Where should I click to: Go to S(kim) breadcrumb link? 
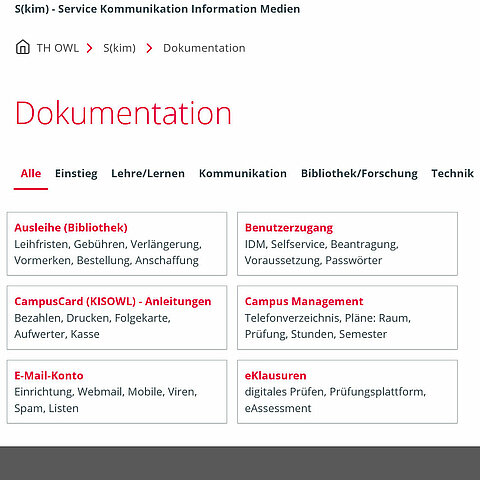tap(119, 48)
